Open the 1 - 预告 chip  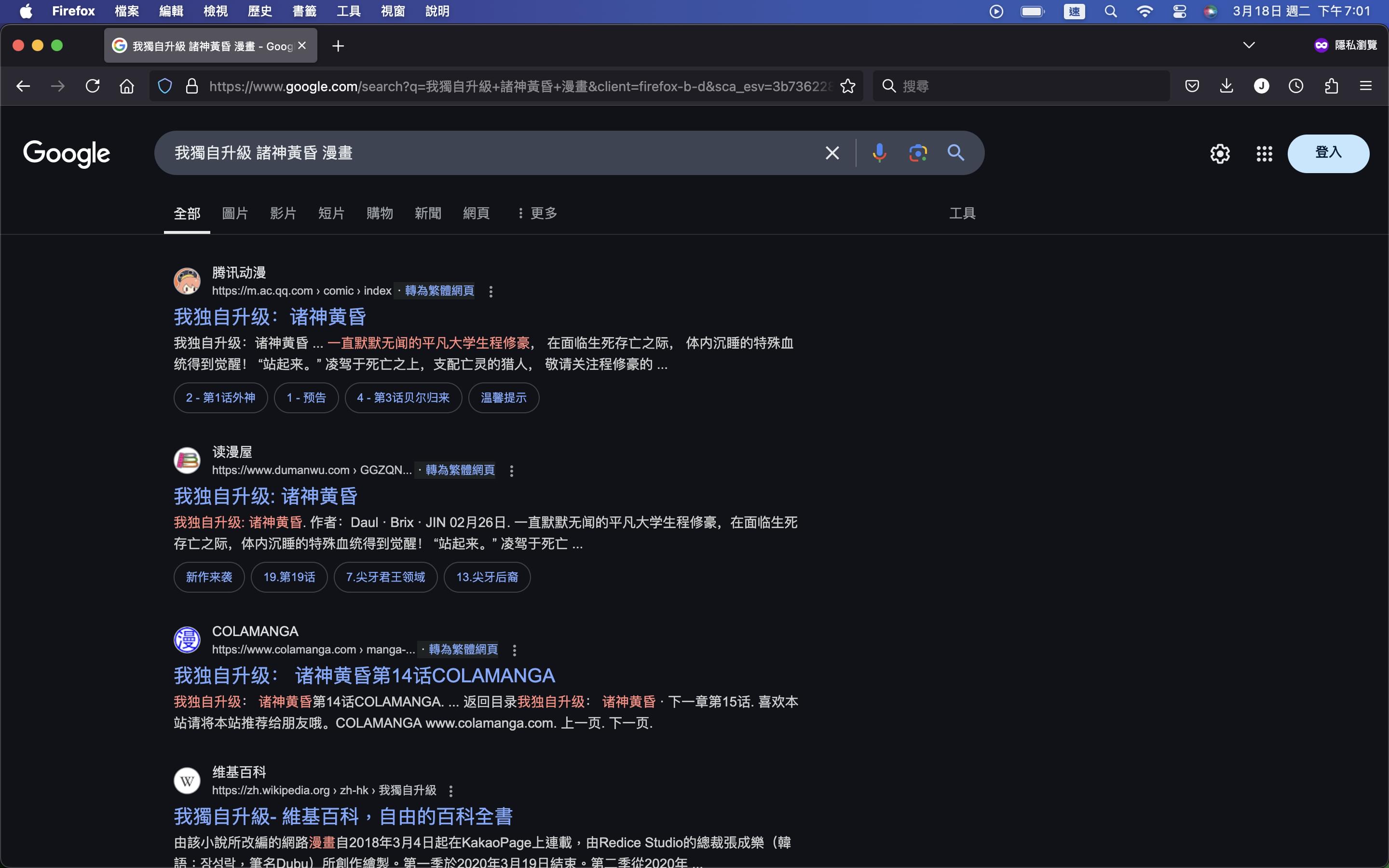pos(306,398)
